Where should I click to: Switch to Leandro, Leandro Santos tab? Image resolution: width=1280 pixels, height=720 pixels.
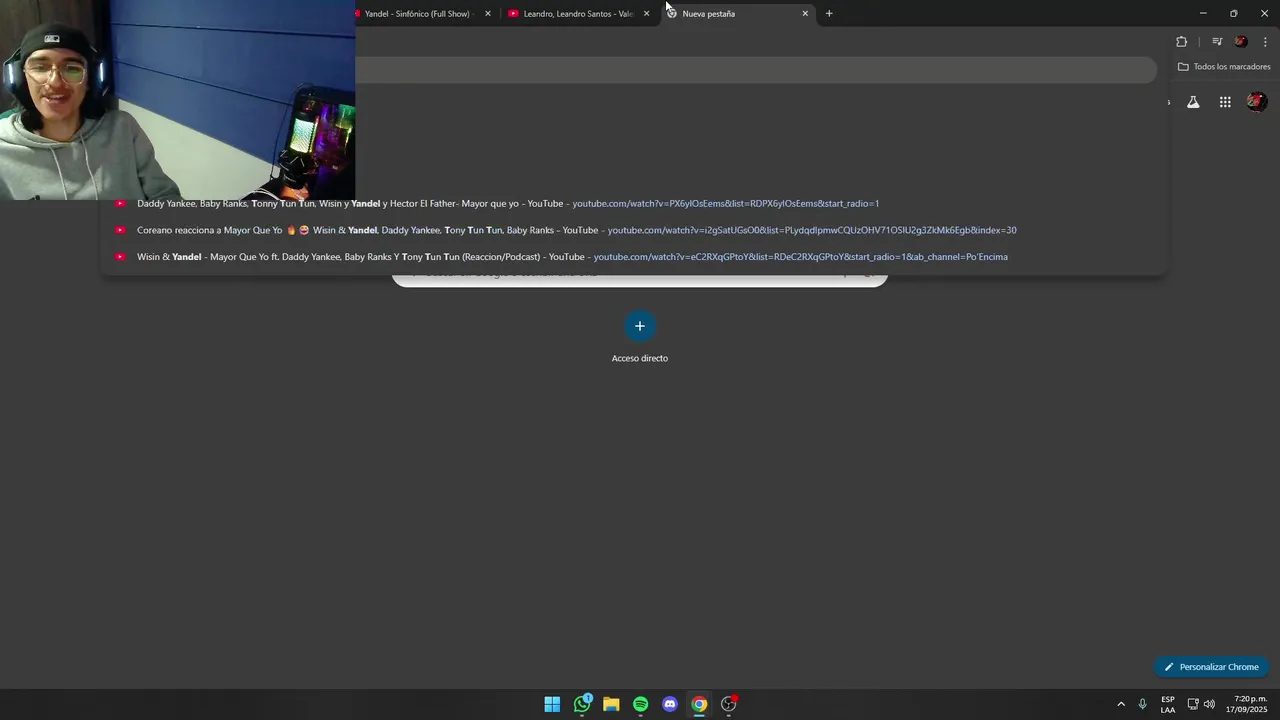pos(577,14)
